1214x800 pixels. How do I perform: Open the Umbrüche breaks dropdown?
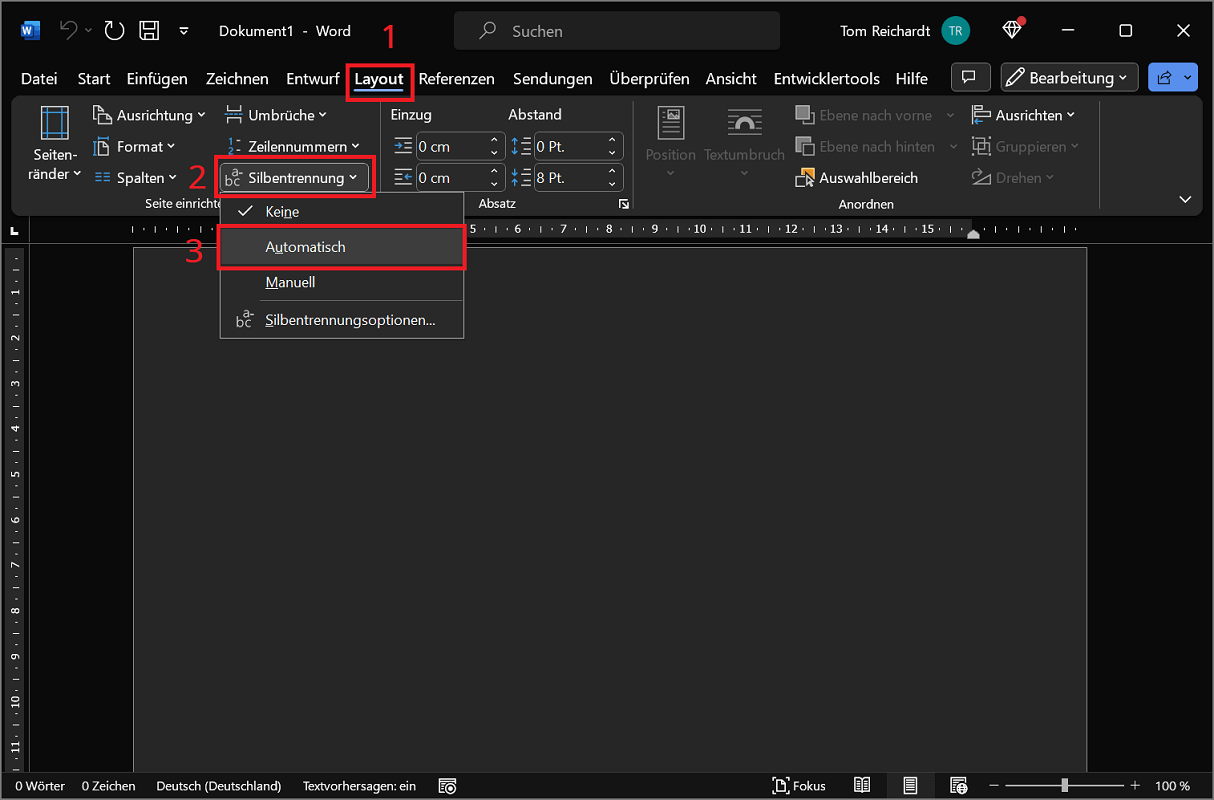(x=277, y=115)
